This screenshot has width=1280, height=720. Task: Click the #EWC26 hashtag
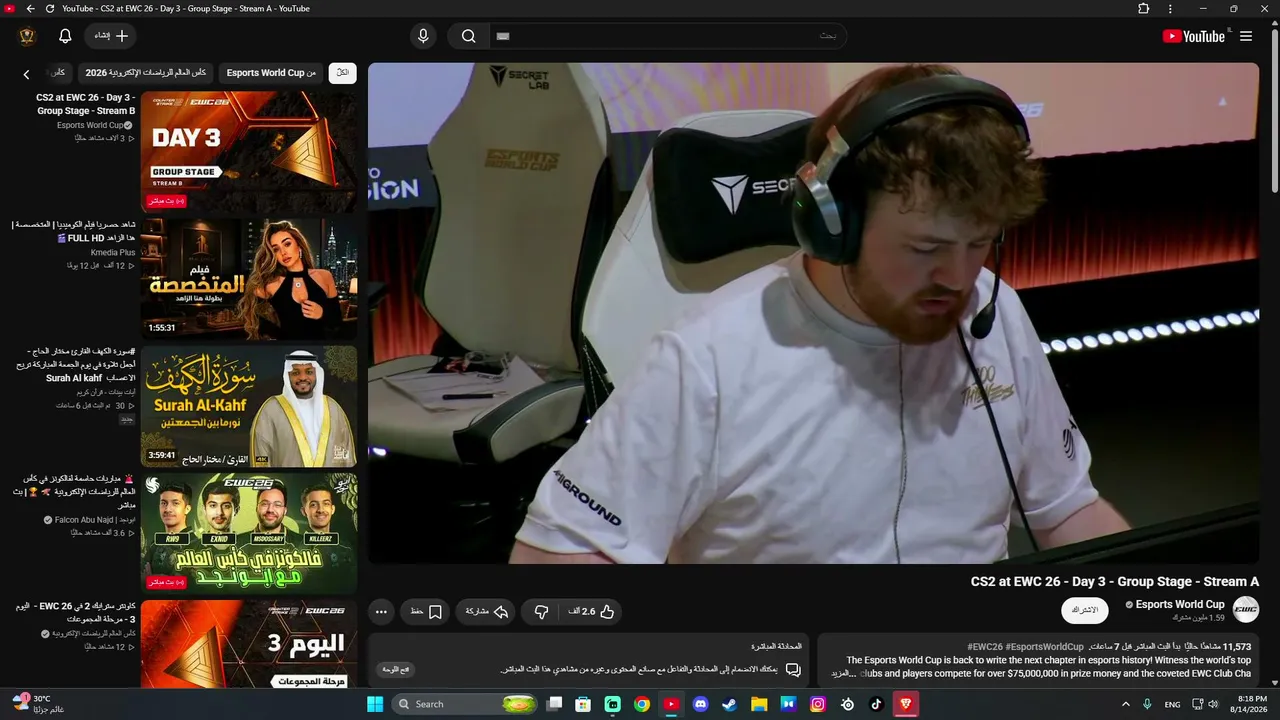click(x=985, y=647)
